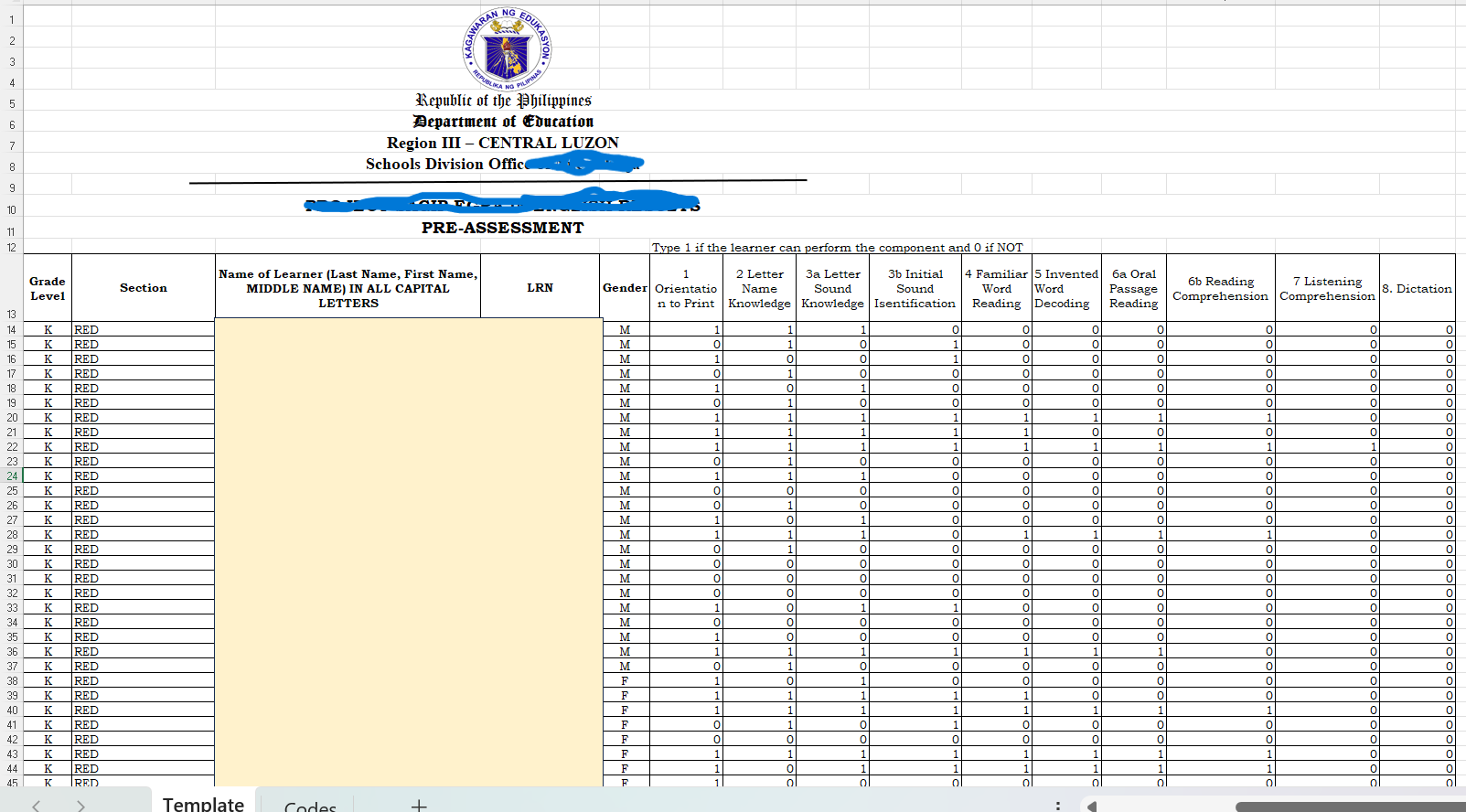
Task: Select the '5 Invented Word Decoding' header
Action: pyautogui.click(x=1066, y=288)
